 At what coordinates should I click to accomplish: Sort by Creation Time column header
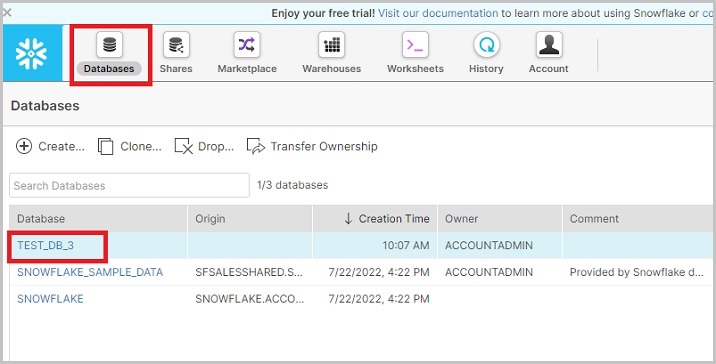point(375,219)
